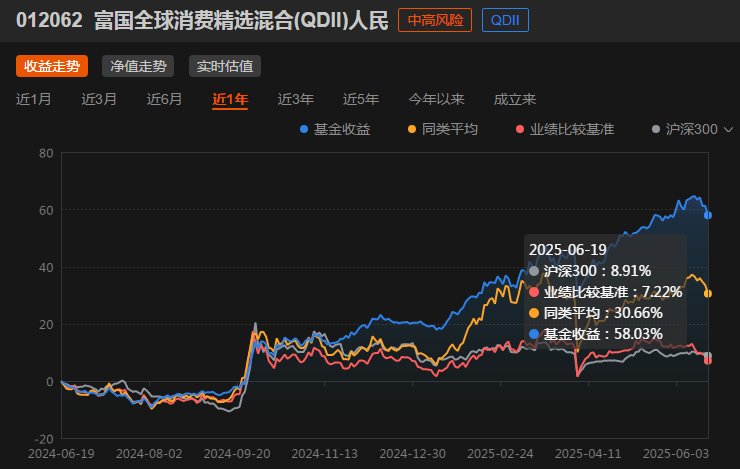Click y-axis label 60
Image resolution: width=740 pixels, height=469 pixels.
[46, 210]
